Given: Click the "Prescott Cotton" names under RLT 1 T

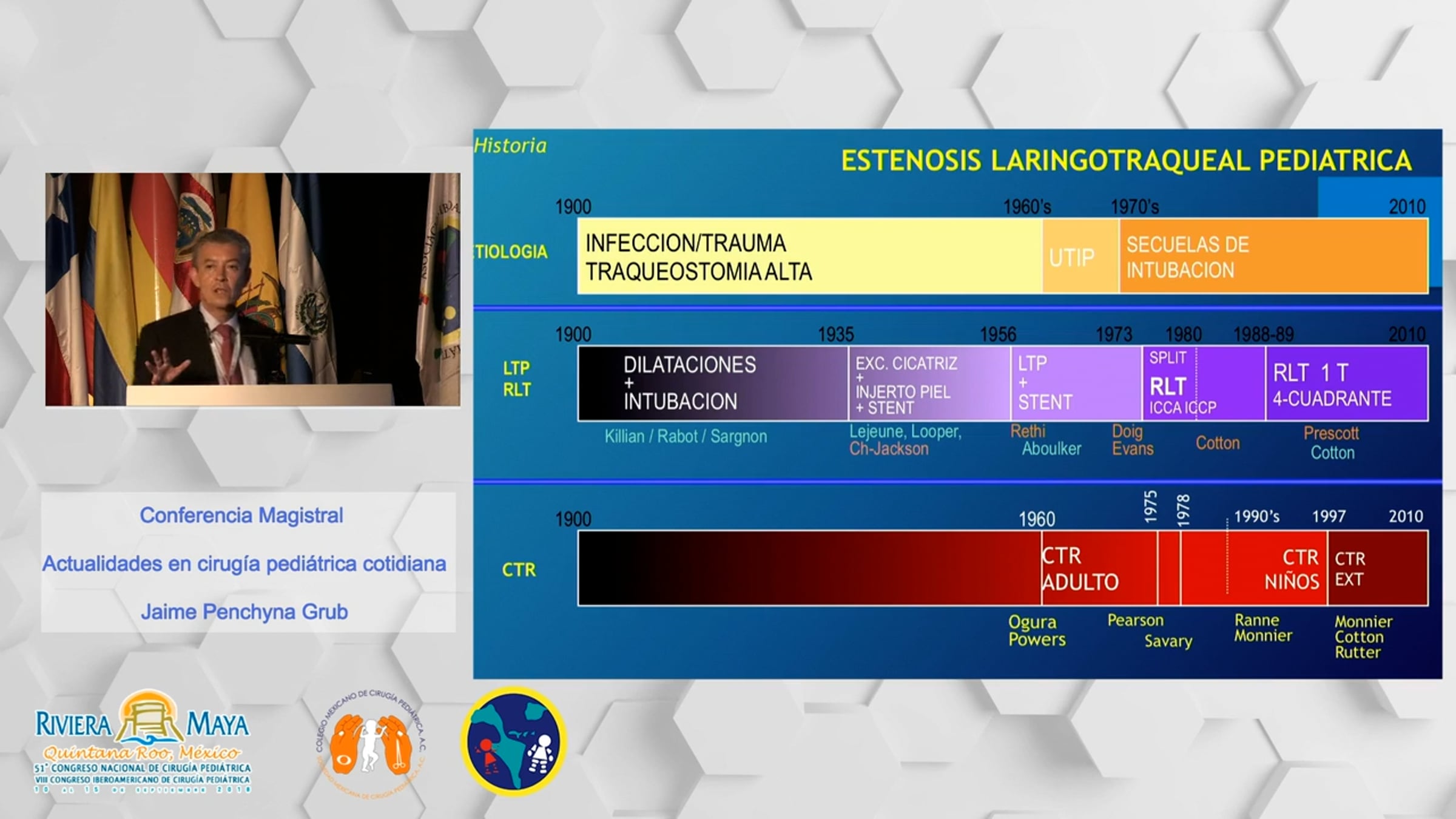Looking at the screenshot, I should [x=1332, y=443].
